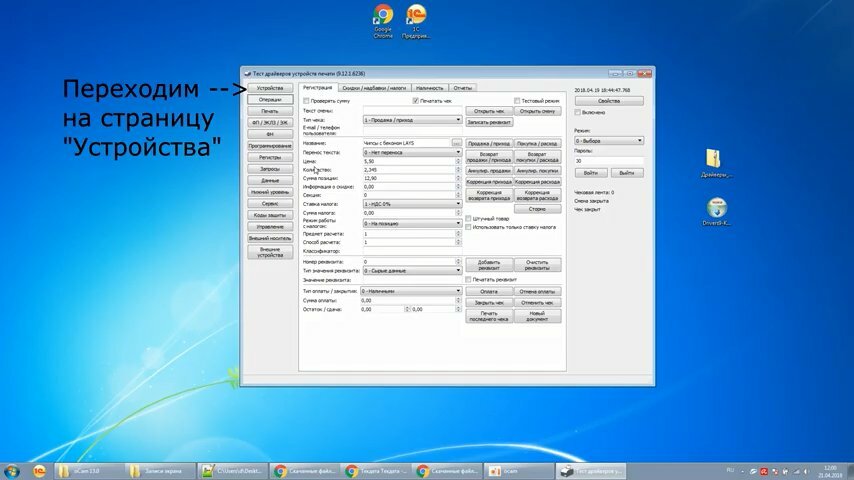The width and height of the screenshot is (854, 480).
Task: Select the Драйверы archive folder on the desktop
Action: tap(716, 163)
